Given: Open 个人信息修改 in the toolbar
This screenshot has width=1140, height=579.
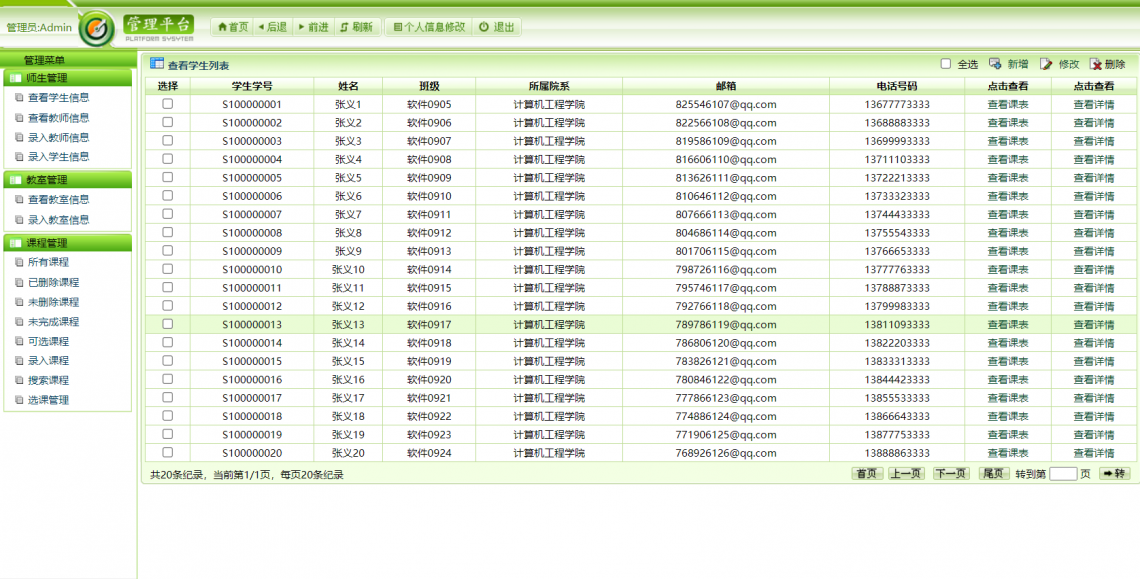Looking at the screenshot, I should point(429,27).
